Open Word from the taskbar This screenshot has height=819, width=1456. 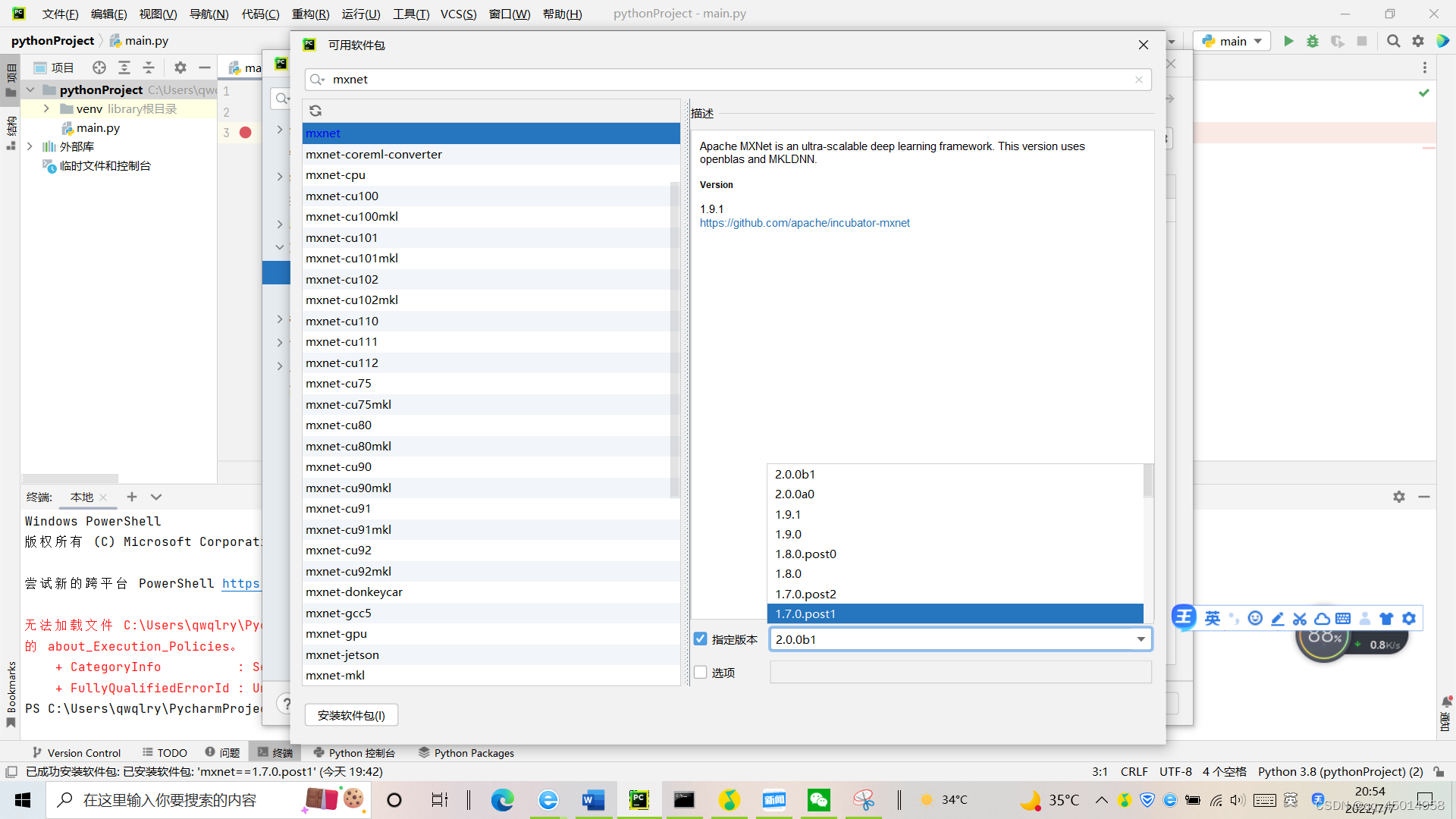click(593, 800)
